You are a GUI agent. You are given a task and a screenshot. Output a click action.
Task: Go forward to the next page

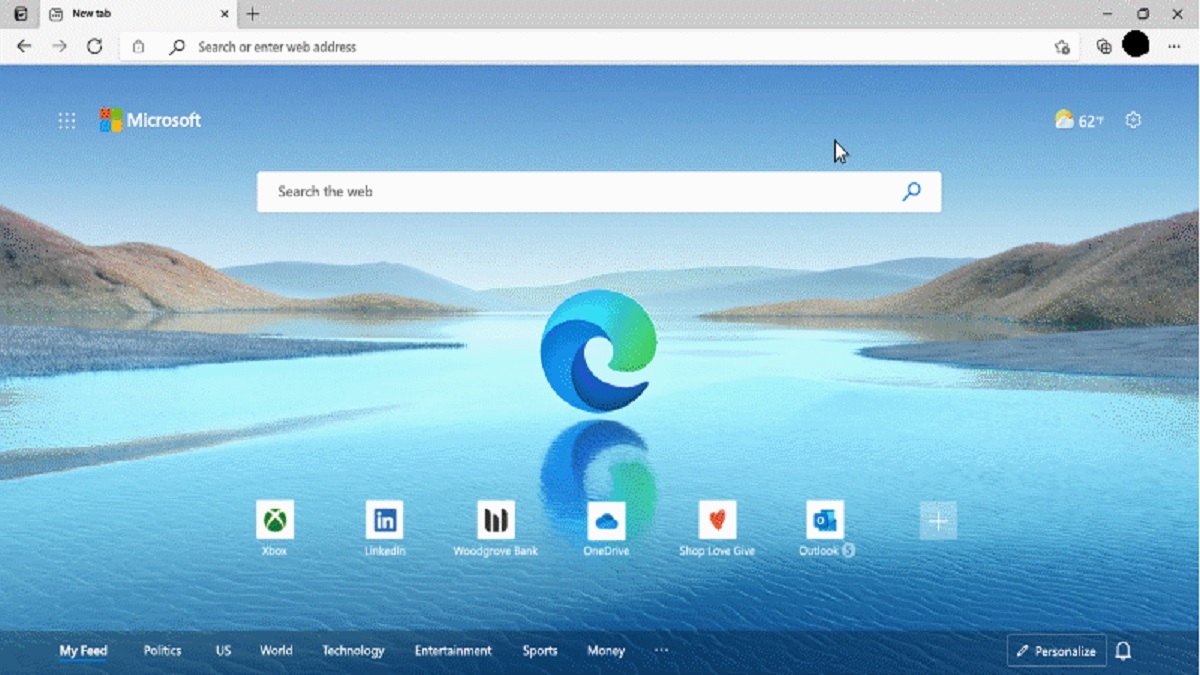[59, 46]
